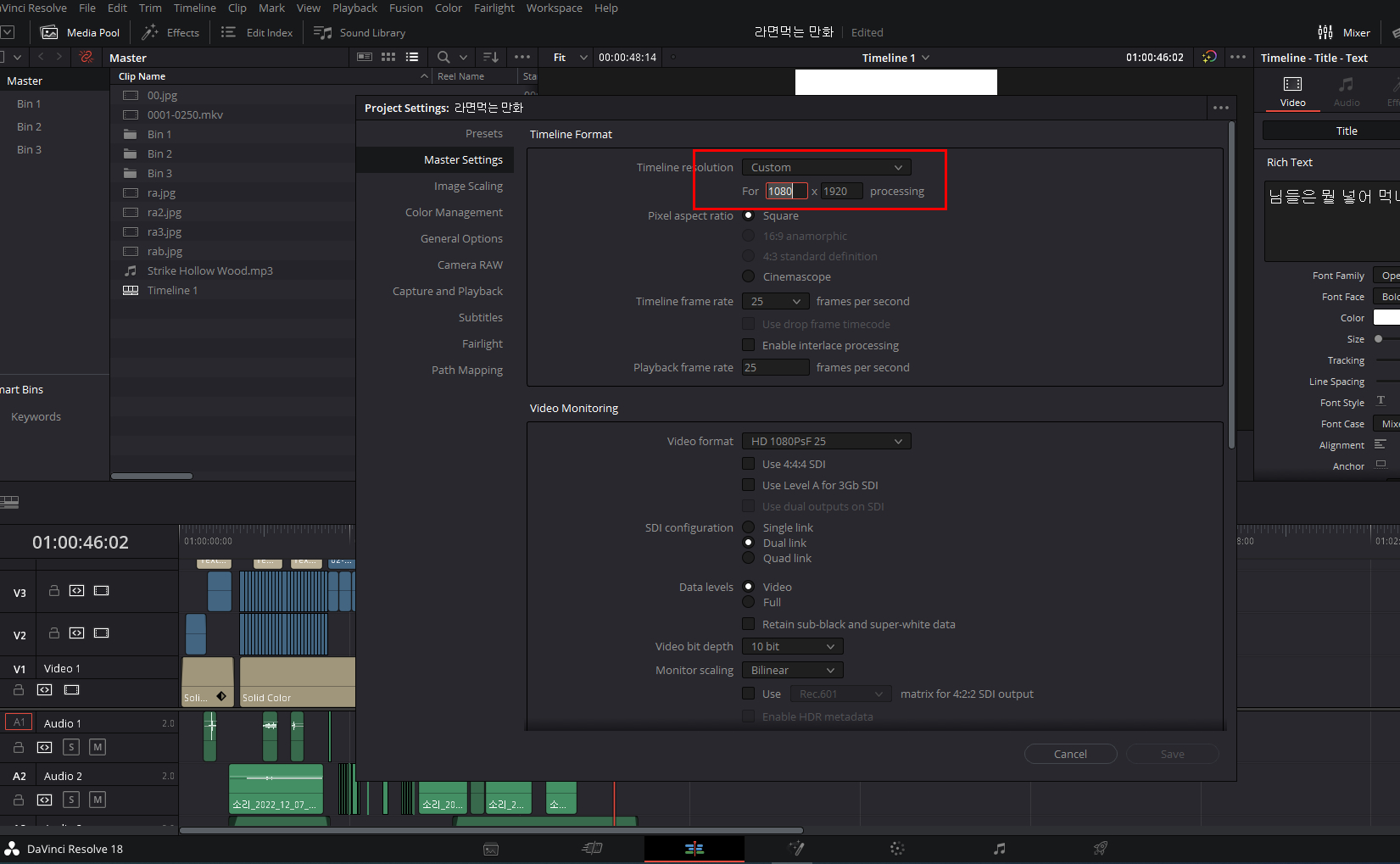The height and width of the screenshot is (864, 1400).
Task: Lock the V3 track
Action: point(53,590)
